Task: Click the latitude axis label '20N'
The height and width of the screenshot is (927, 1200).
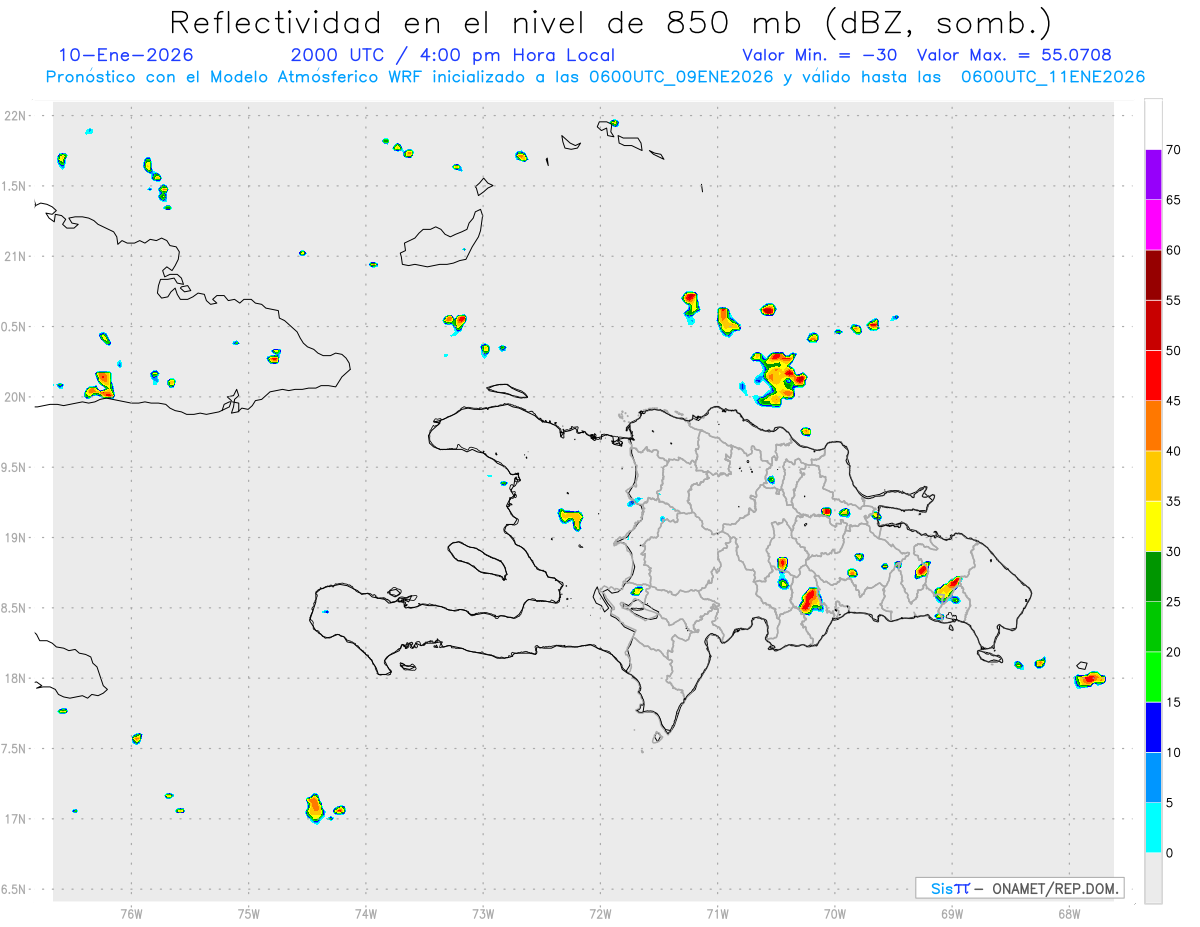Action: click(x=16, y=397)
